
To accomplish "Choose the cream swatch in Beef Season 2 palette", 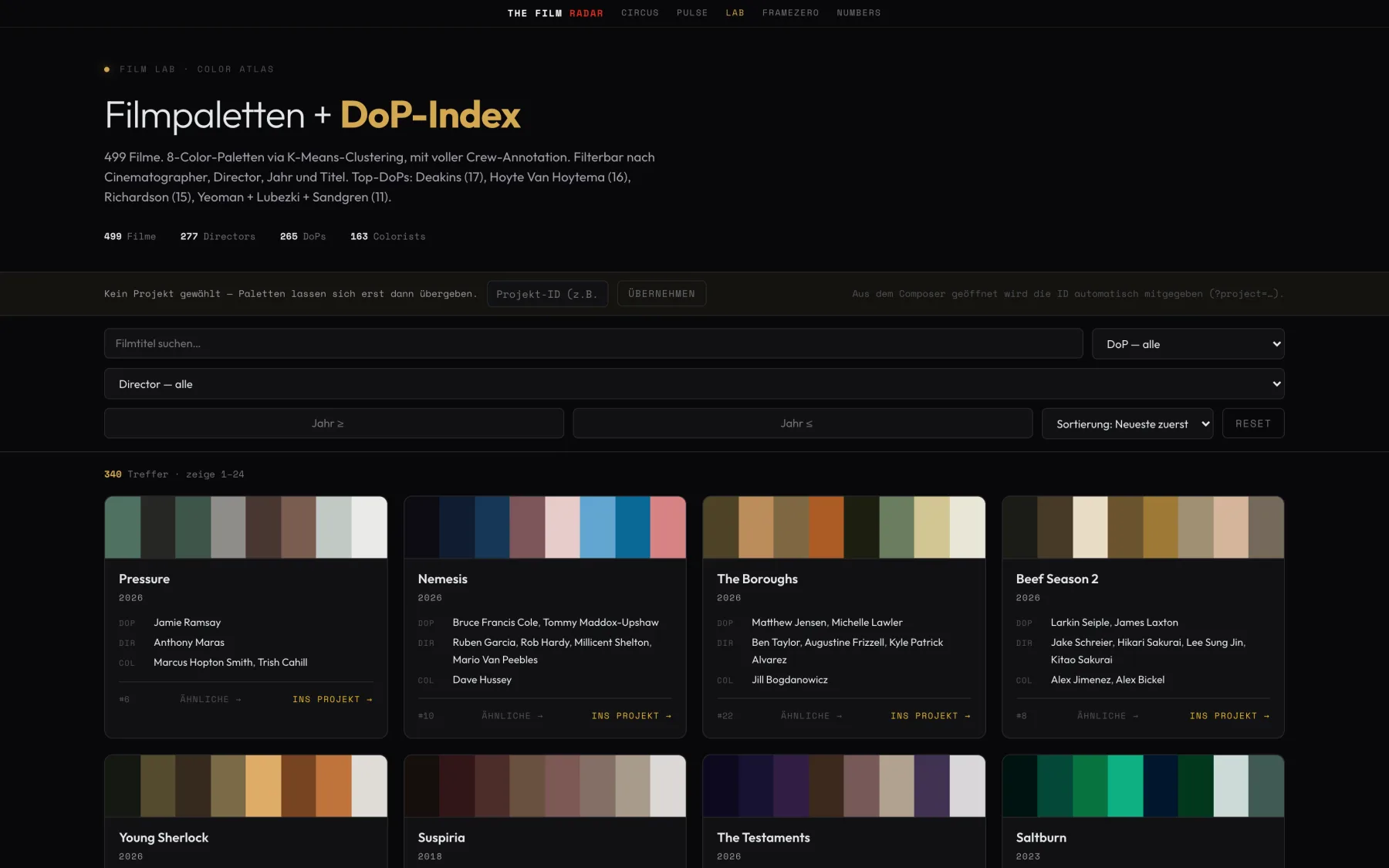I will (1090, 527).
